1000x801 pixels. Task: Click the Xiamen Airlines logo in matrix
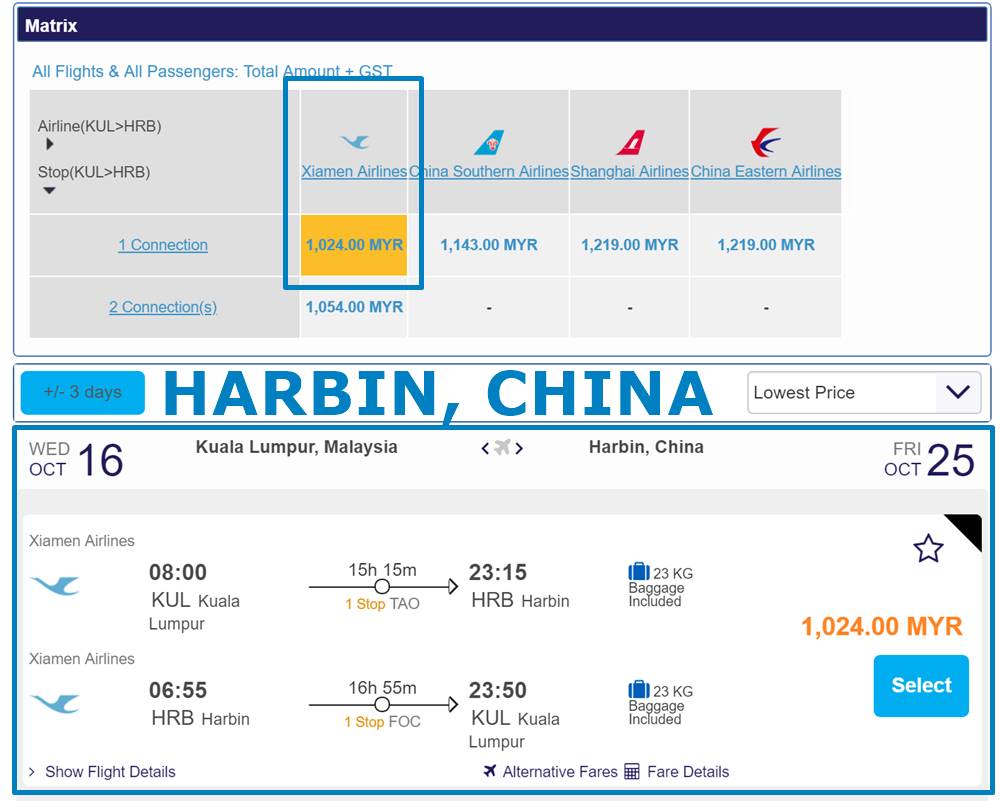(355, 141)
